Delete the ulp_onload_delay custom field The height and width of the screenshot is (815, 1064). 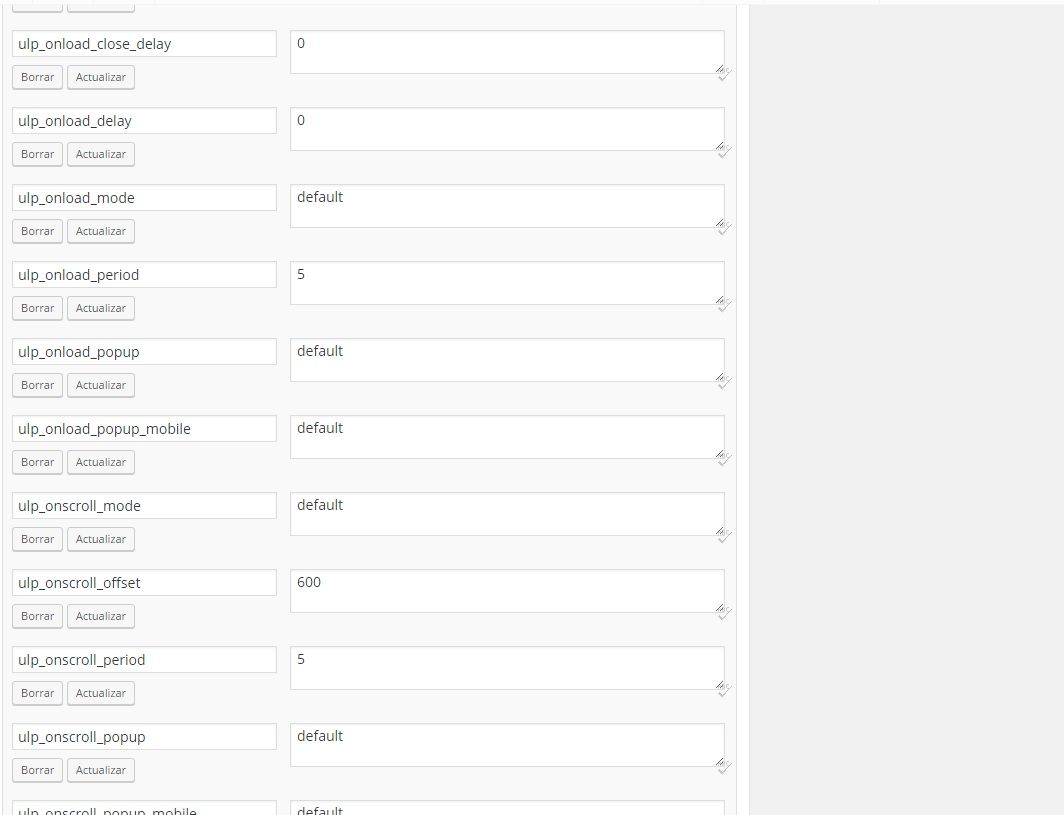click(x=37, y=154)
